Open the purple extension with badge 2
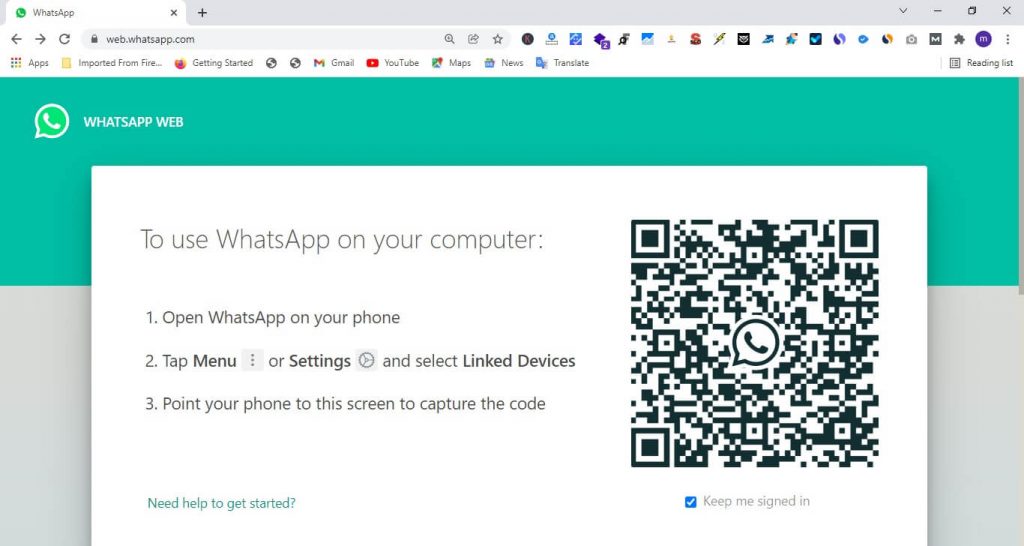Viewport: 1024px width, 546px height. coord(601,40)
